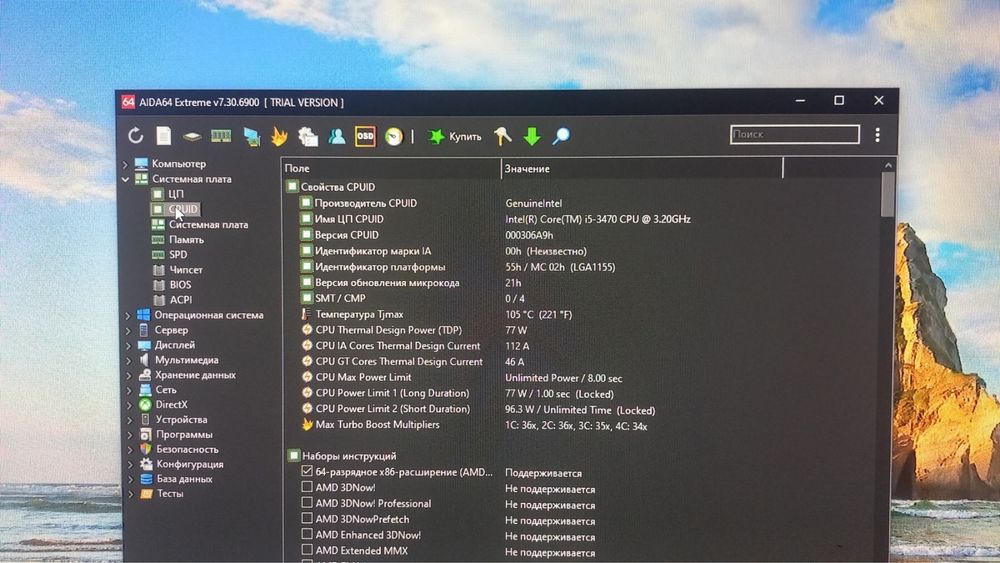
Task: Click the vertical scrollbar thumb
Action: [x=887, y=195]
